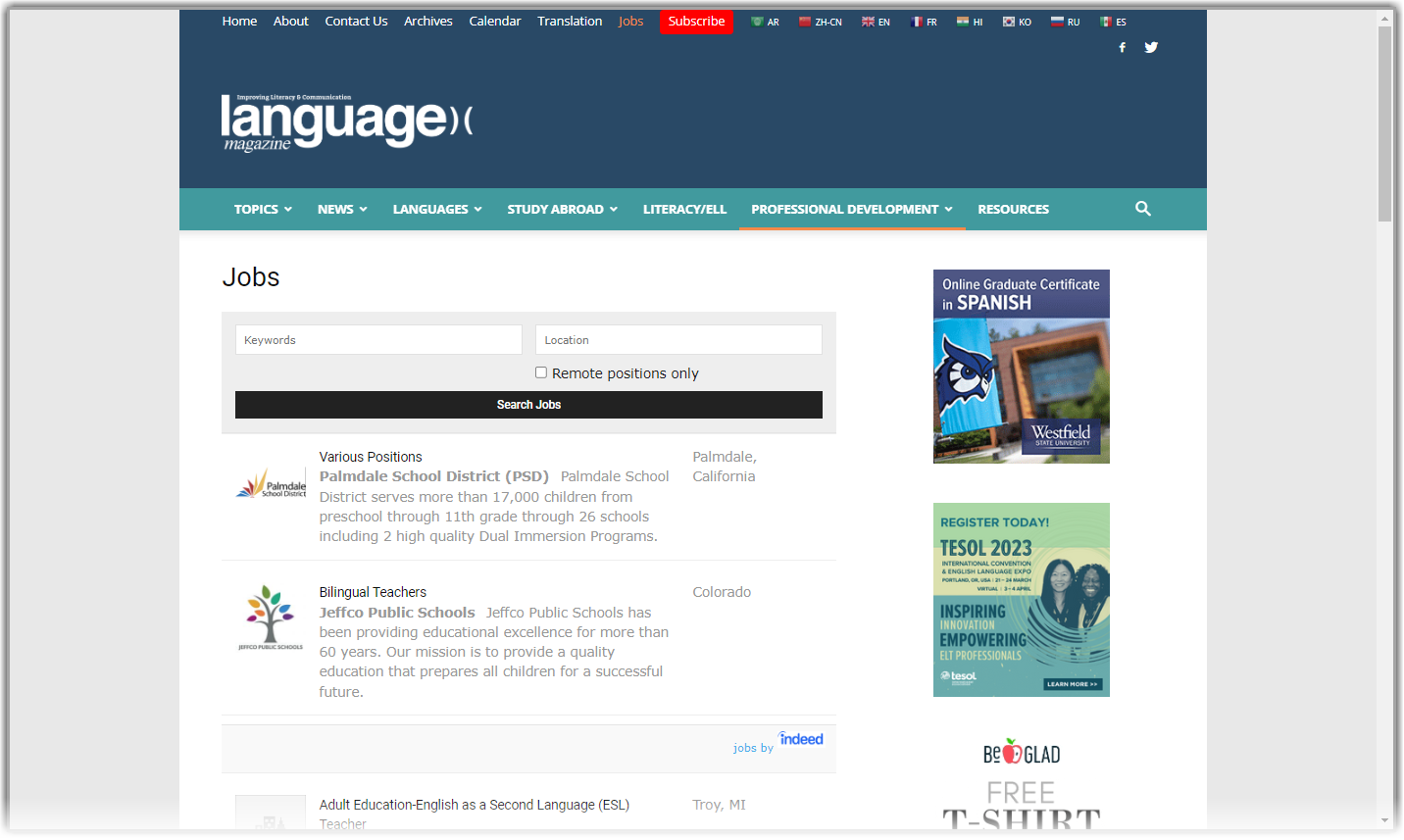Switch language to Korean (KO) flag

(x=1017, y=22)
